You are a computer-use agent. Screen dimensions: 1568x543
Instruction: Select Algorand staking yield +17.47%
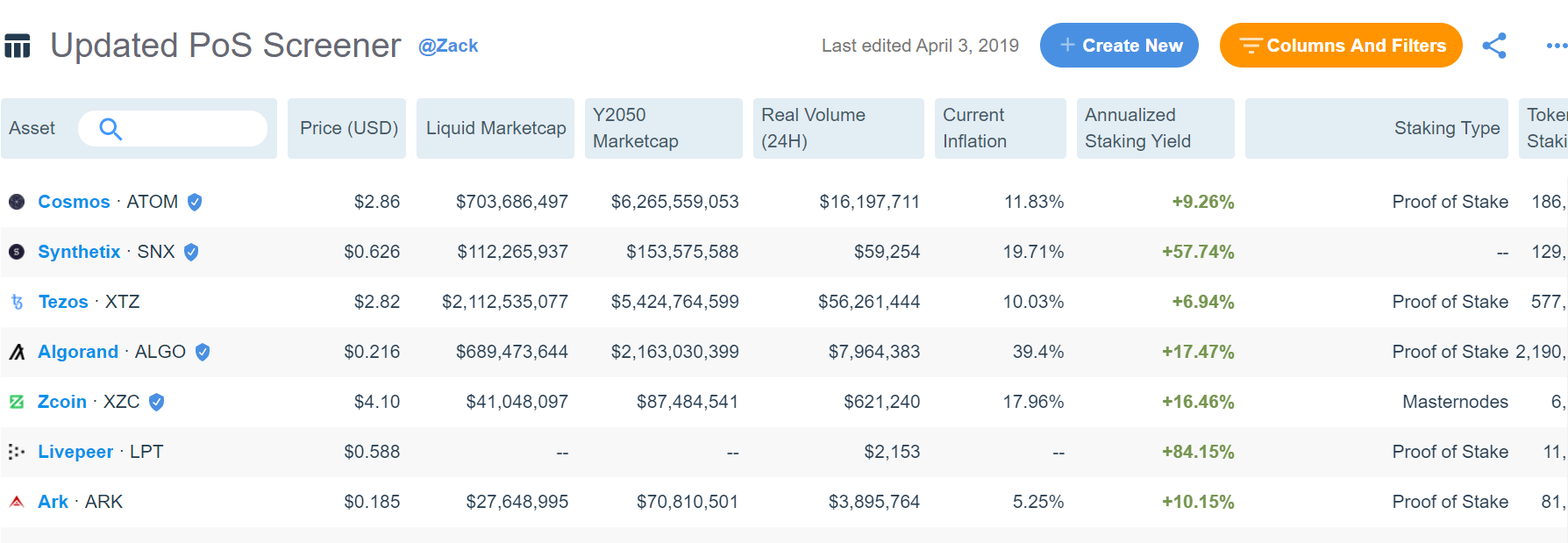(1198, 352)
